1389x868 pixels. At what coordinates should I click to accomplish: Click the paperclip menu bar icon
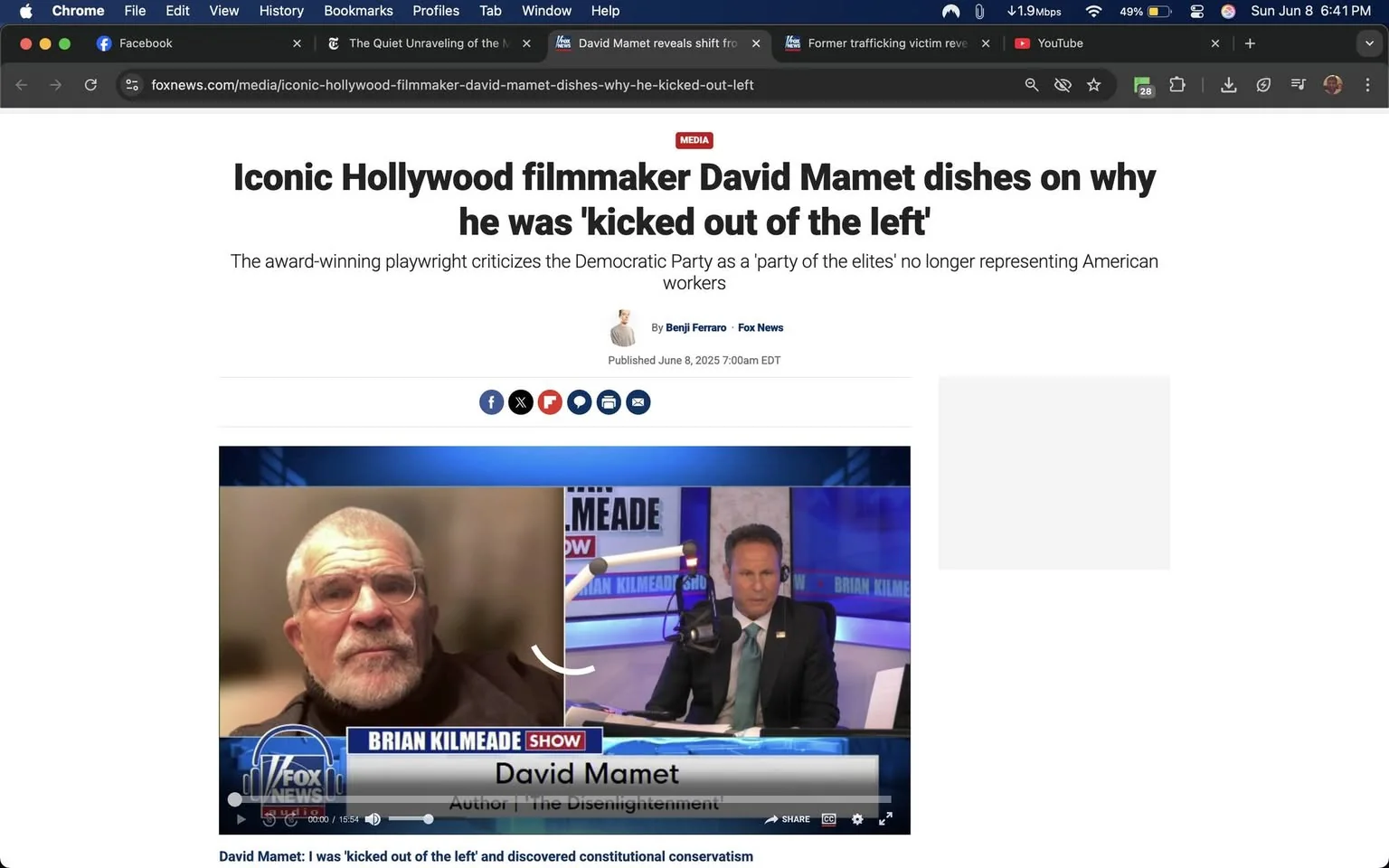(x=979, y=11)
